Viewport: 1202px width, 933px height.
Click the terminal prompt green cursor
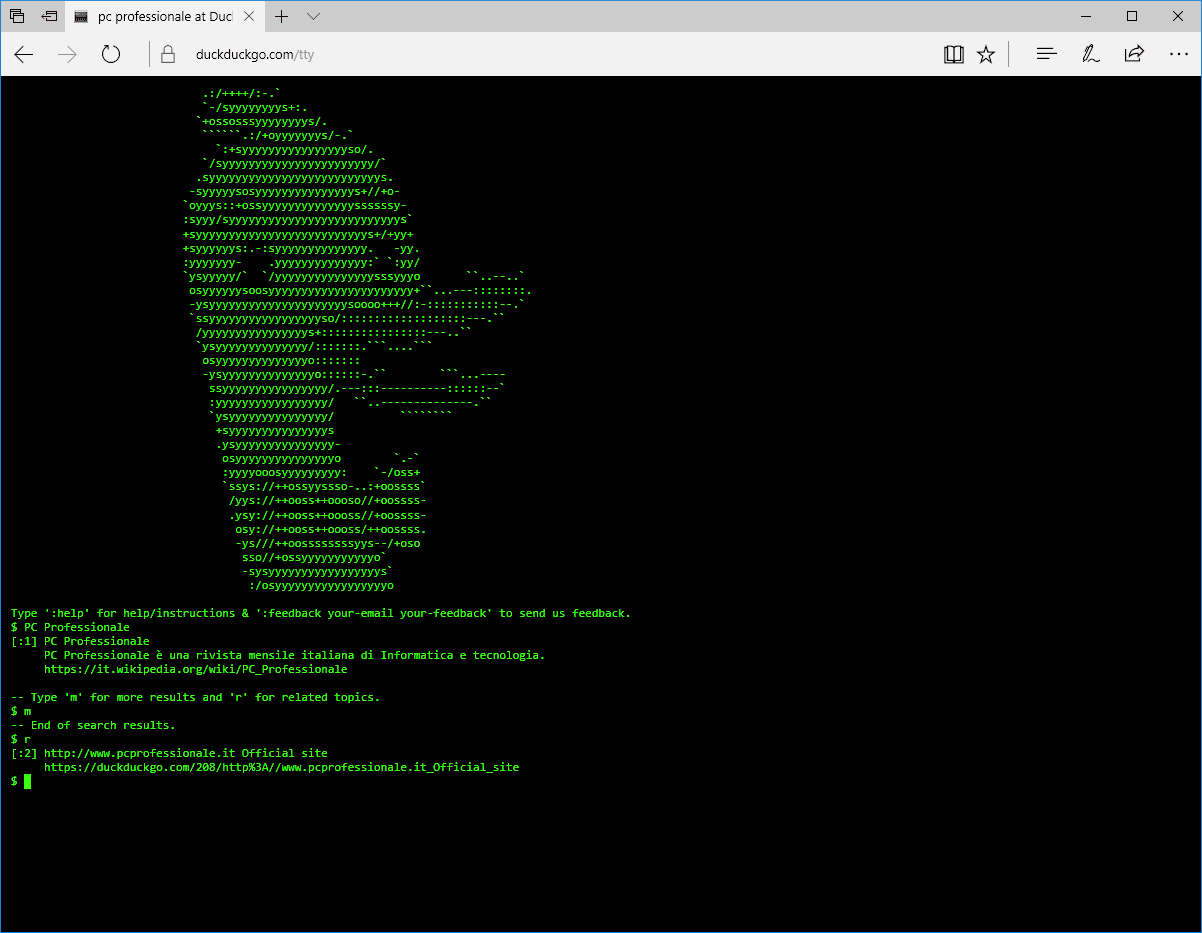(x=28, y=781)
